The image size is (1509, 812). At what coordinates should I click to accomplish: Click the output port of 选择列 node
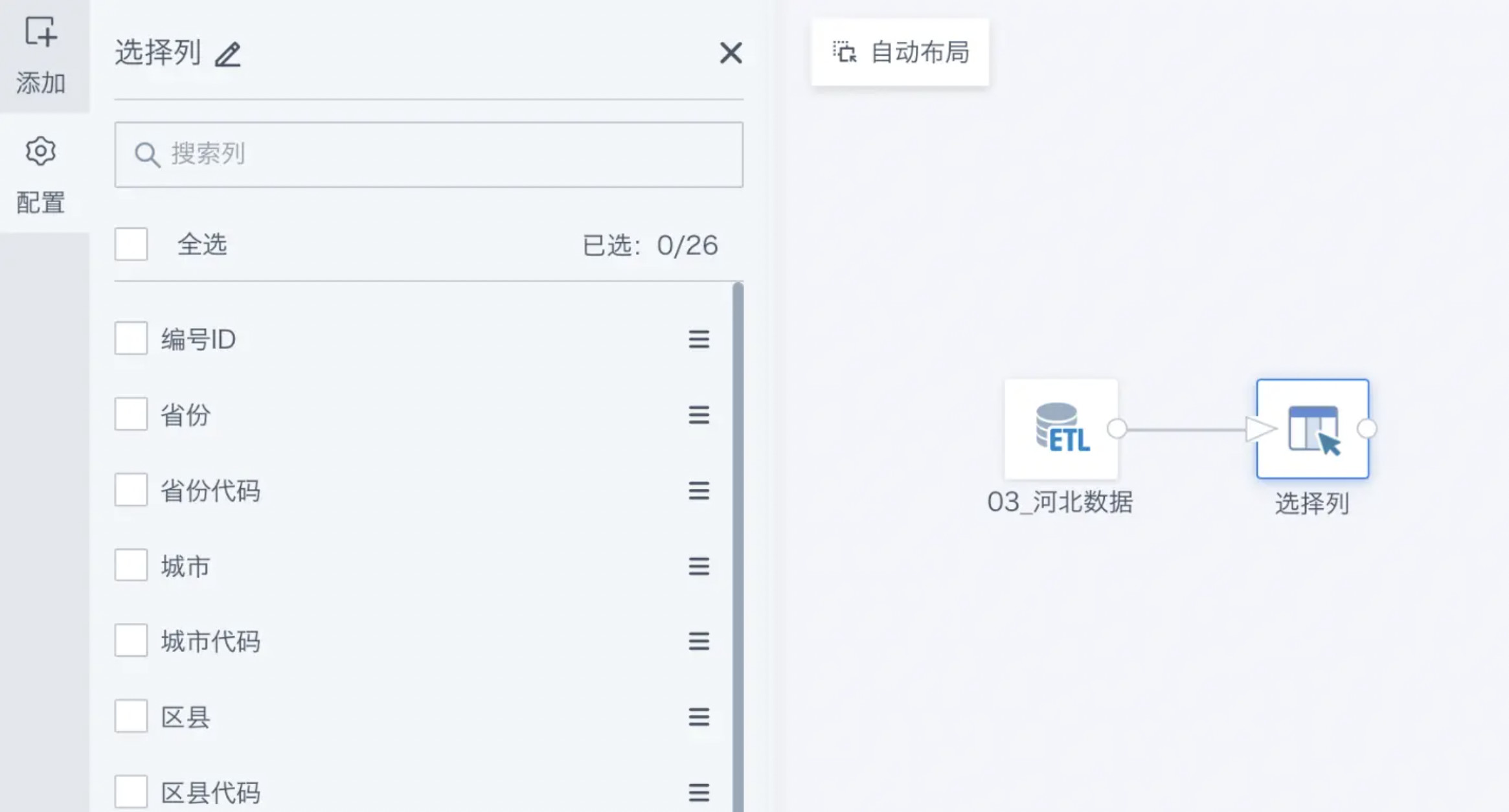click(1367, 428)
